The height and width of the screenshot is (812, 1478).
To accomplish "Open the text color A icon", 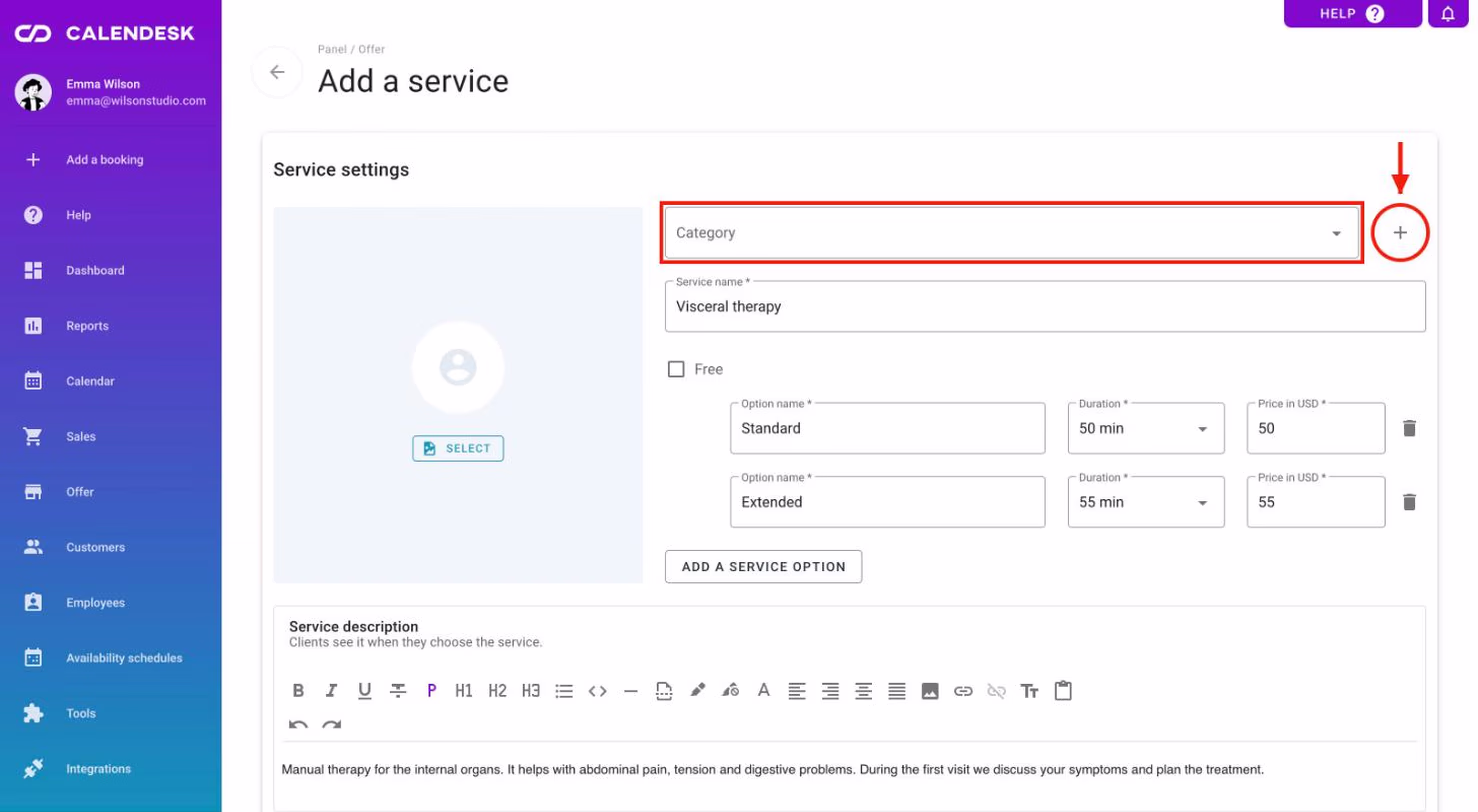I will tap(763, 690).
